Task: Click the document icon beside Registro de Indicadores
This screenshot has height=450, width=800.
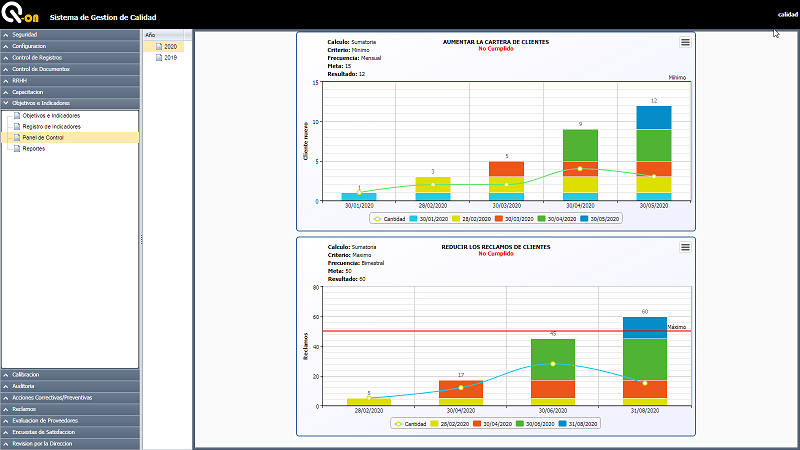Action: [15, 126]
